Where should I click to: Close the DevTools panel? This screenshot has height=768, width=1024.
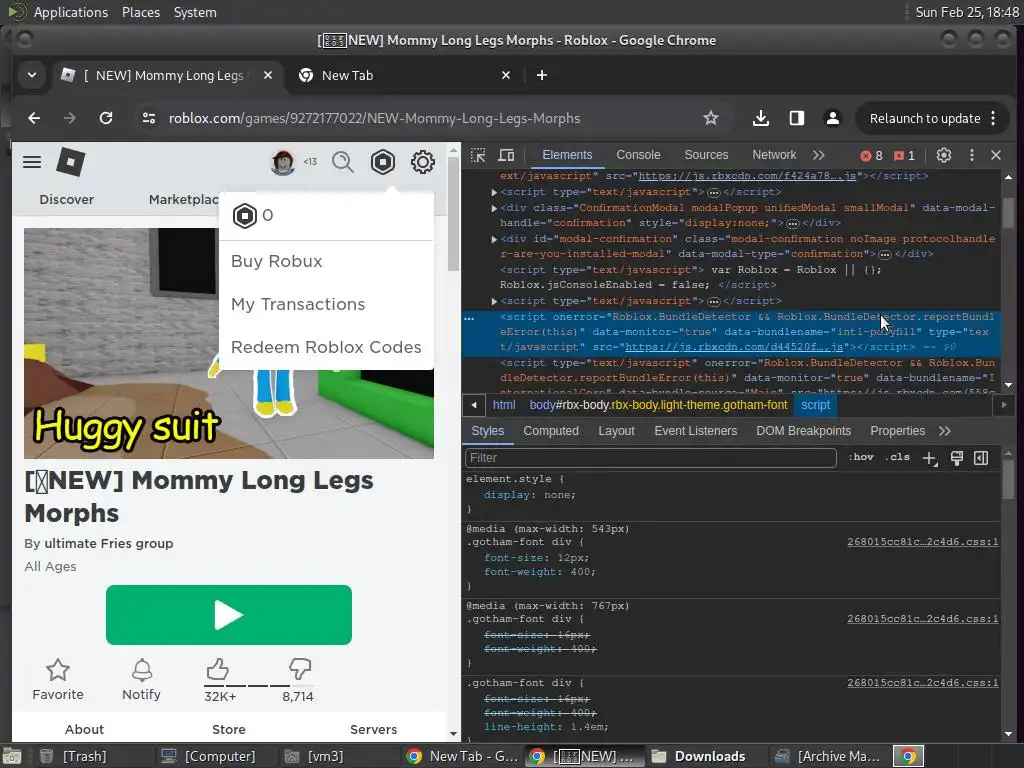(x=996, y=155)
